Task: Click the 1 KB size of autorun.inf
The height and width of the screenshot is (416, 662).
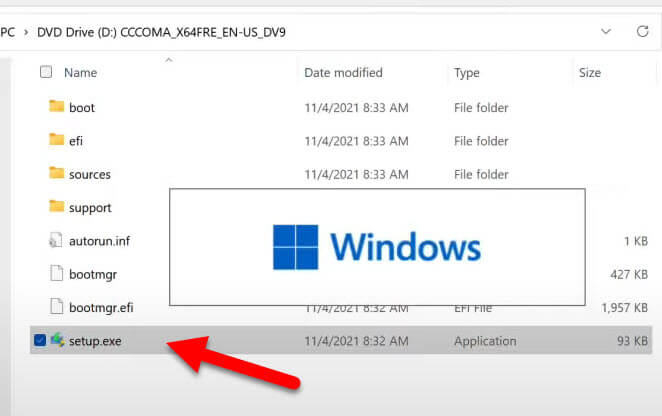Action: tap(636, 241)
